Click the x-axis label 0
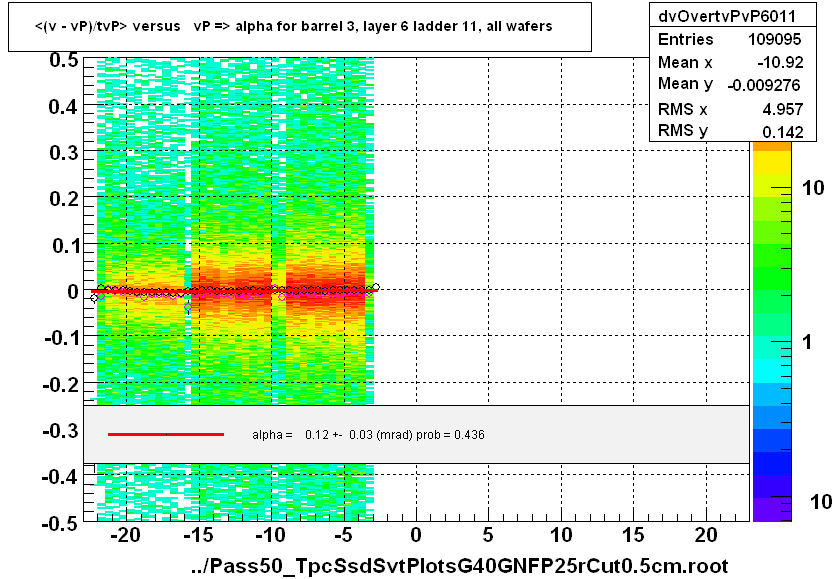The image size is (833, 579). [416, 535]
